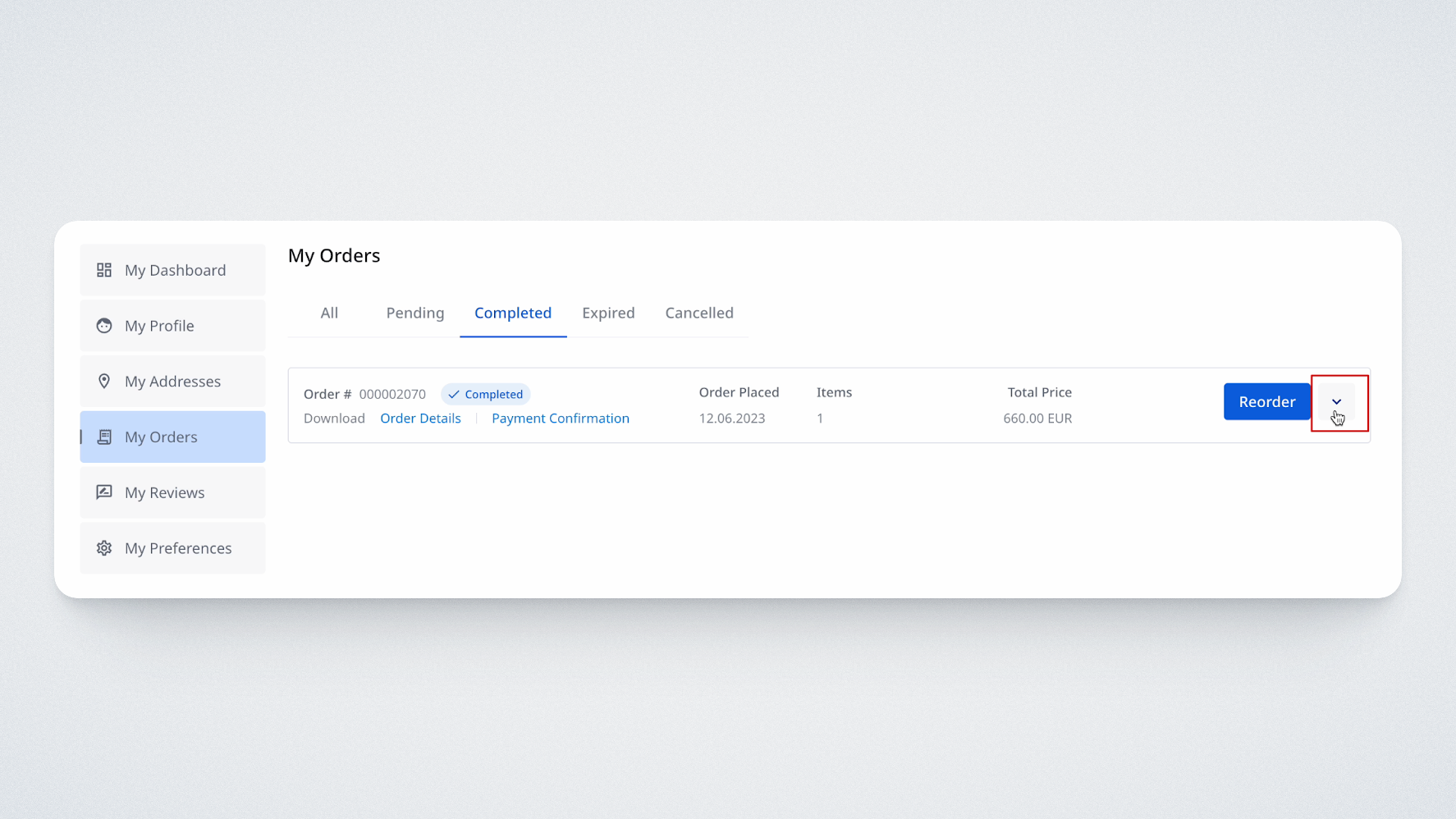
Task: View the Cancelled orders tab
Action: [699, 313]
